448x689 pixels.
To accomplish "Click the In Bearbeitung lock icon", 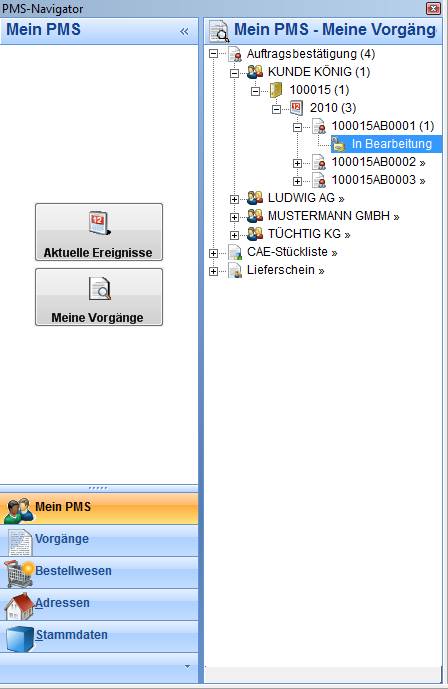I will 338,144.
